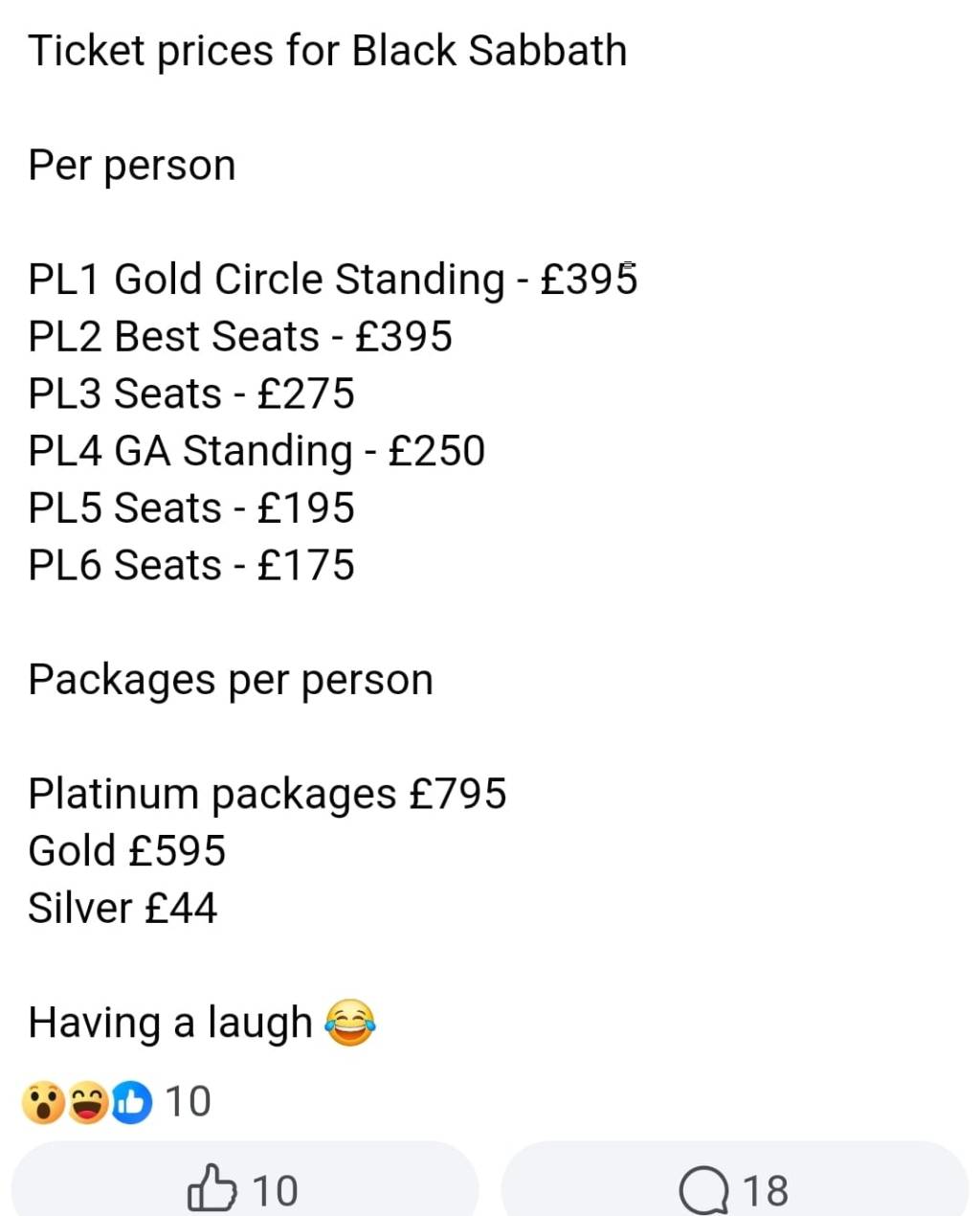Select the haha laughing reaction emoji

87,1102
